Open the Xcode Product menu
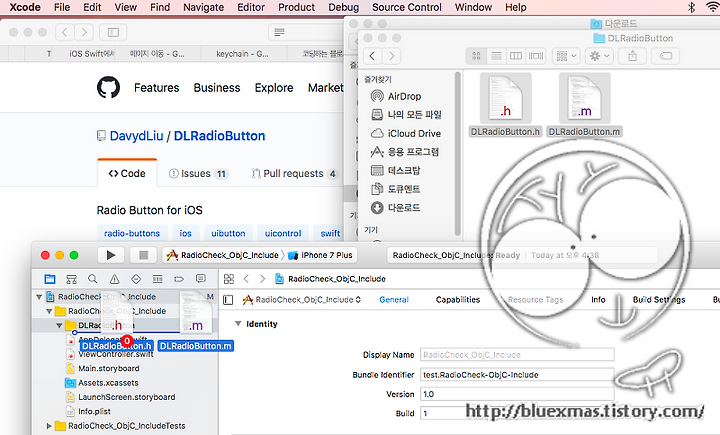This screenshot has height=435, width=720. [297, 7]
